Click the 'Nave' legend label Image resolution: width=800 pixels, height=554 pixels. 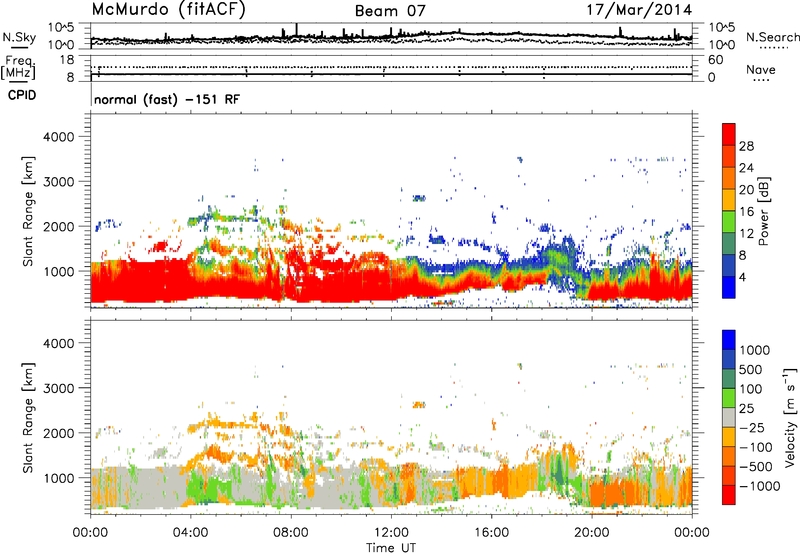tap(761, 70)
